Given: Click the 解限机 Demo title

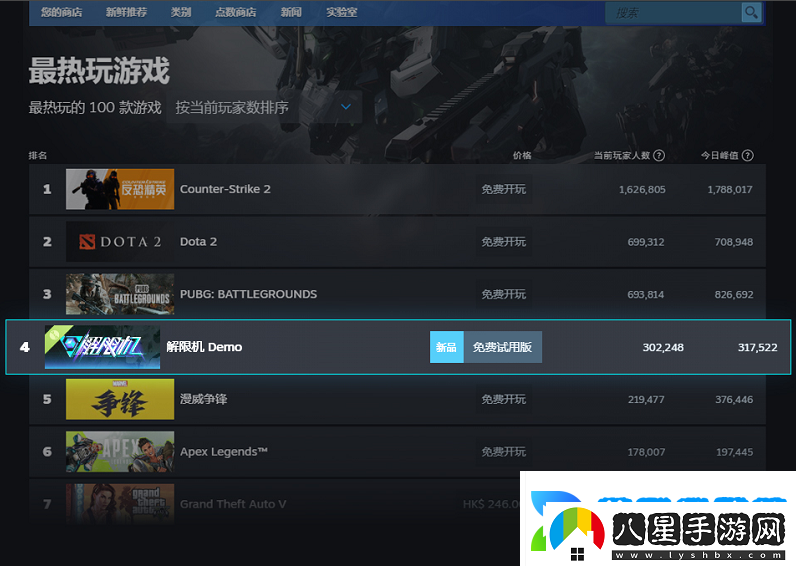Looking at the screenshot, I should (x=204, y=347).
